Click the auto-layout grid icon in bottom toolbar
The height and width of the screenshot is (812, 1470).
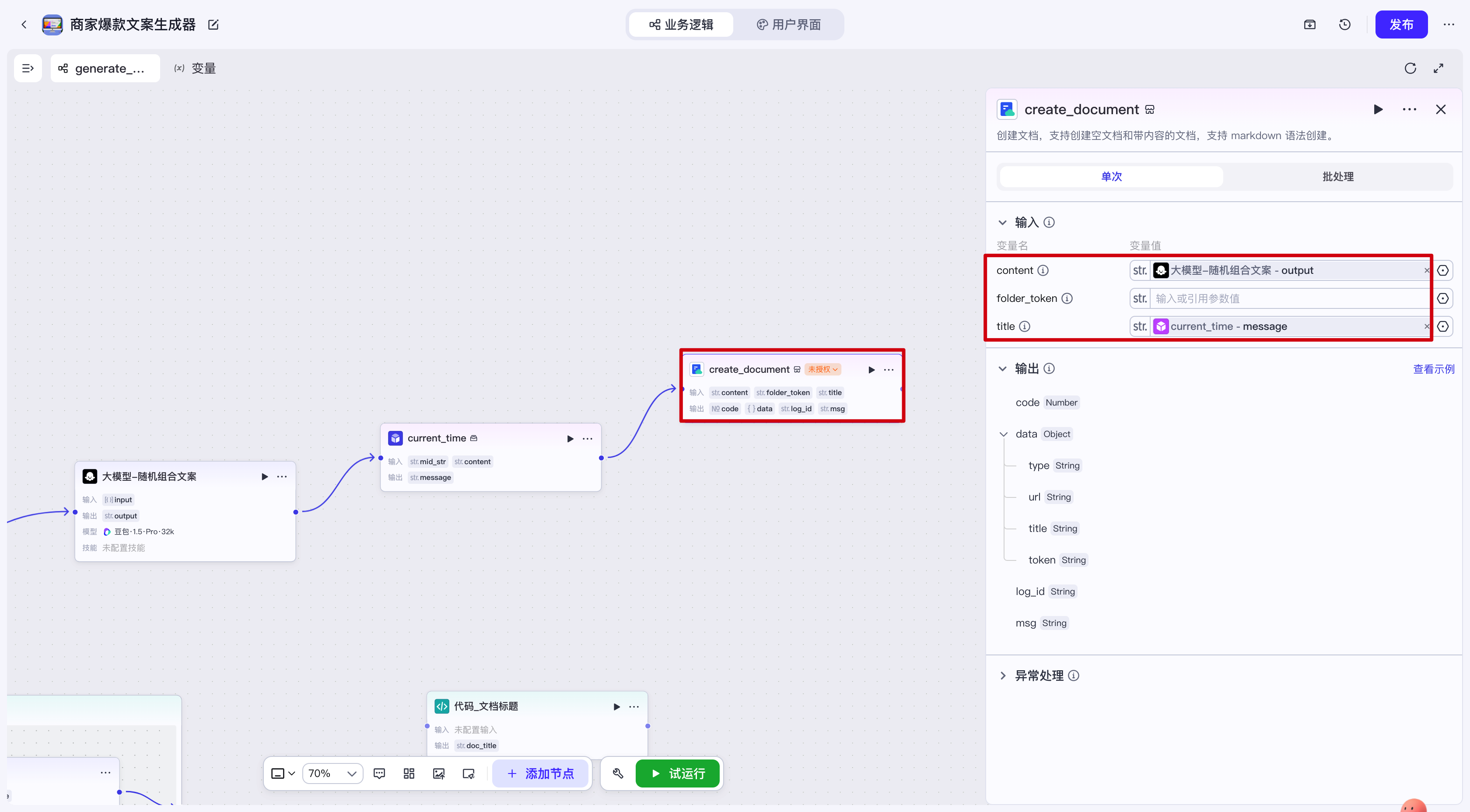[409, 773]
